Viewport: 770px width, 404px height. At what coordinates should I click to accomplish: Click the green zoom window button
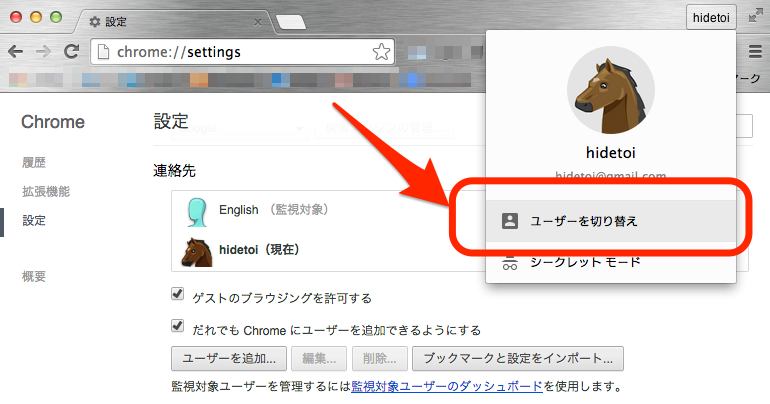(56, 17)
